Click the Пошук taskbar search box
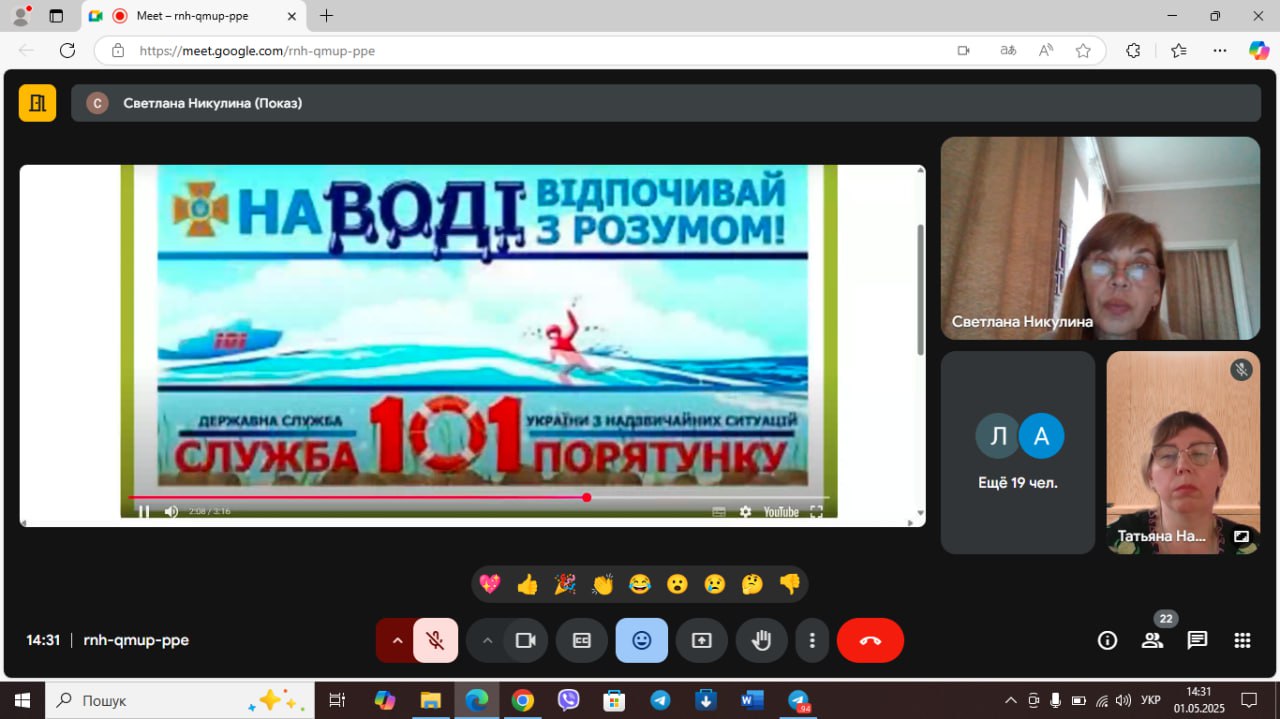Image resolution: width=1280 pixels, height=719 pixels. coord(180,700)
